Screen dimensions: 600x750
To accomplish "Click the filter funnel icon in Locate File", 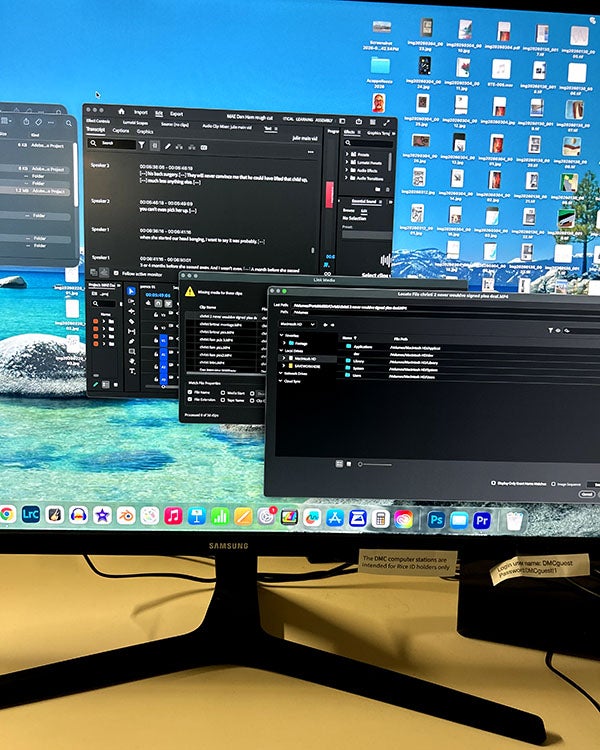I will (x=551, y=330).
